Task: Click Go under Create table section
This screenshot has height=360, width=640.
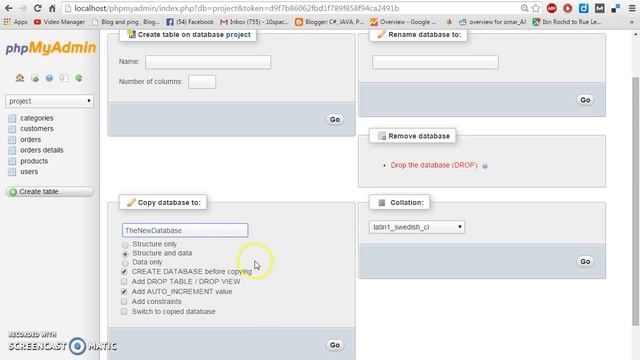Action: (x=335, y=119)
